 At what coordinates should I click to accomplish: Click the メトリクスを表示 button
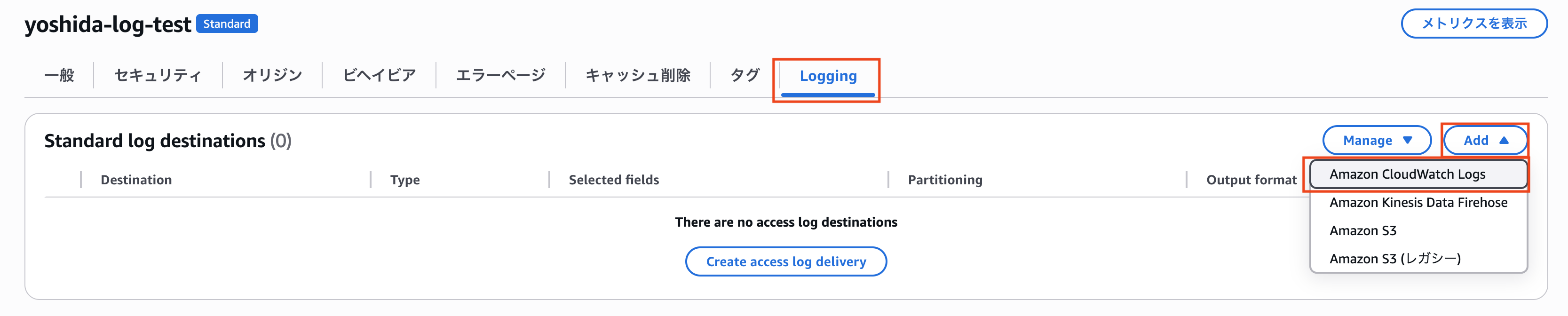1473,24
